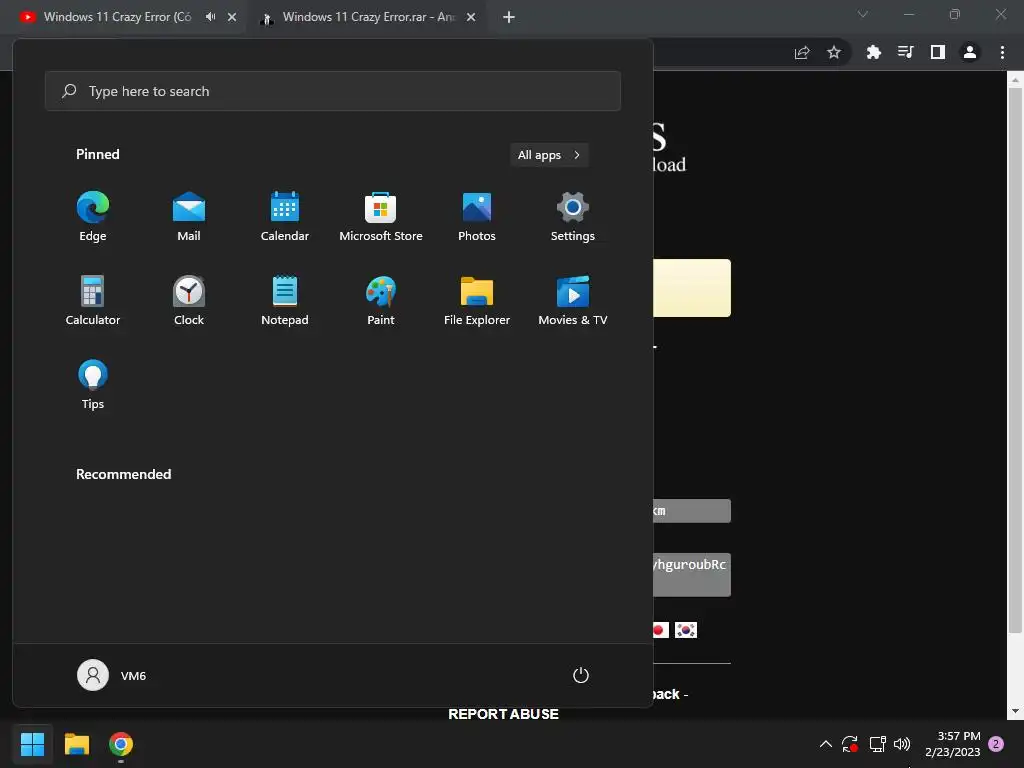
Task: Open network status tray icon
Action: (877, 744)
